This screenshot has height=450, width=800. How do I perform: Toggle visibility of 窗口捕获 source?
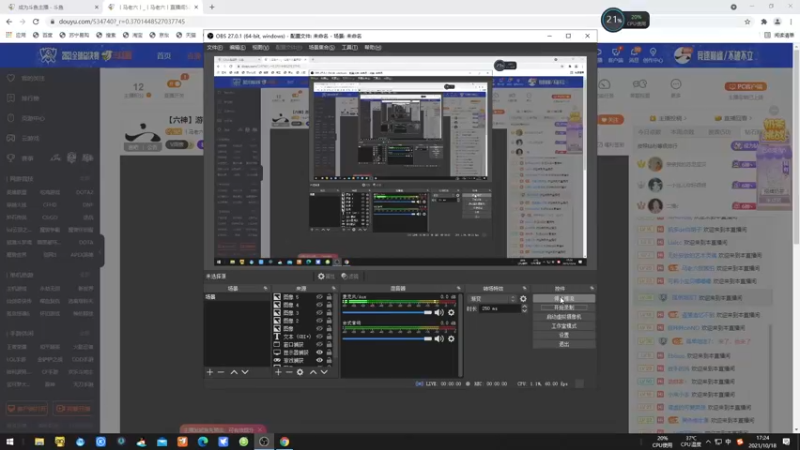click(x=319, y=344)
